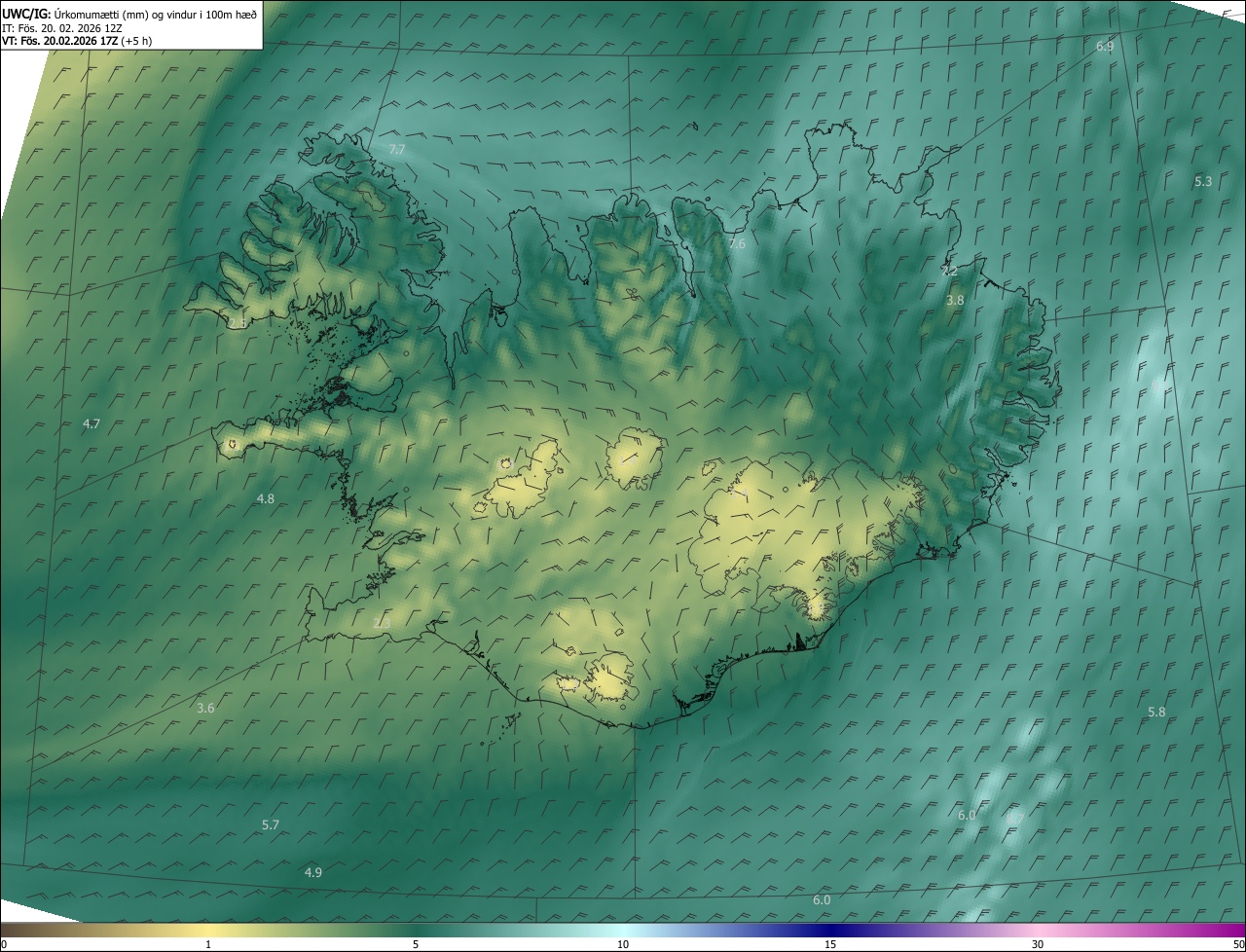Screen dimensions: 1246x952
Task: Click the colour scale tick labelled 30
Action: 1038,944
